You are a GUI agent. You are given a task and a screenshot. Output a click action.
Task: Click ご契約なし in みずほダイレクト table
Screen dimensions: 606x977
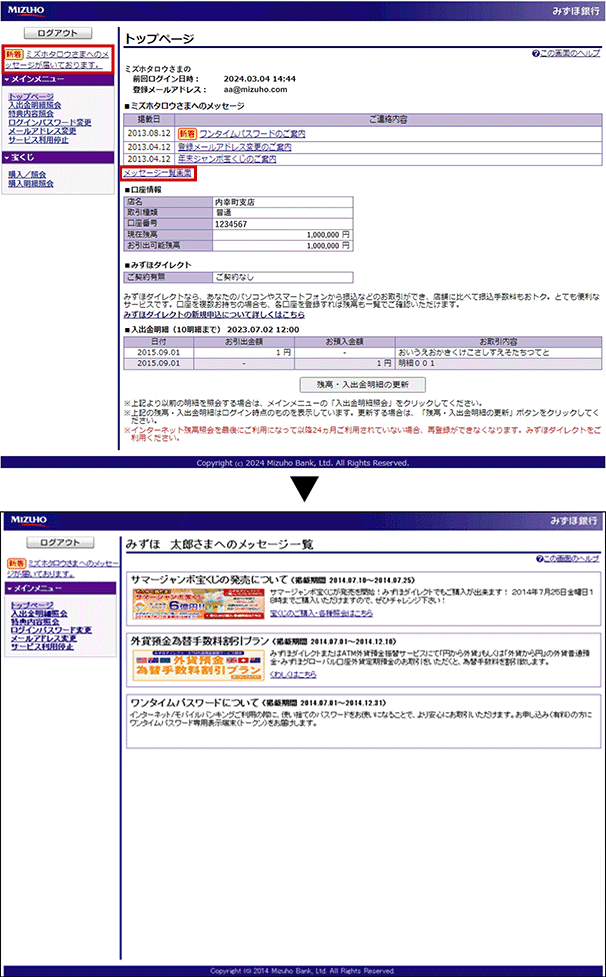coord(235,277)
